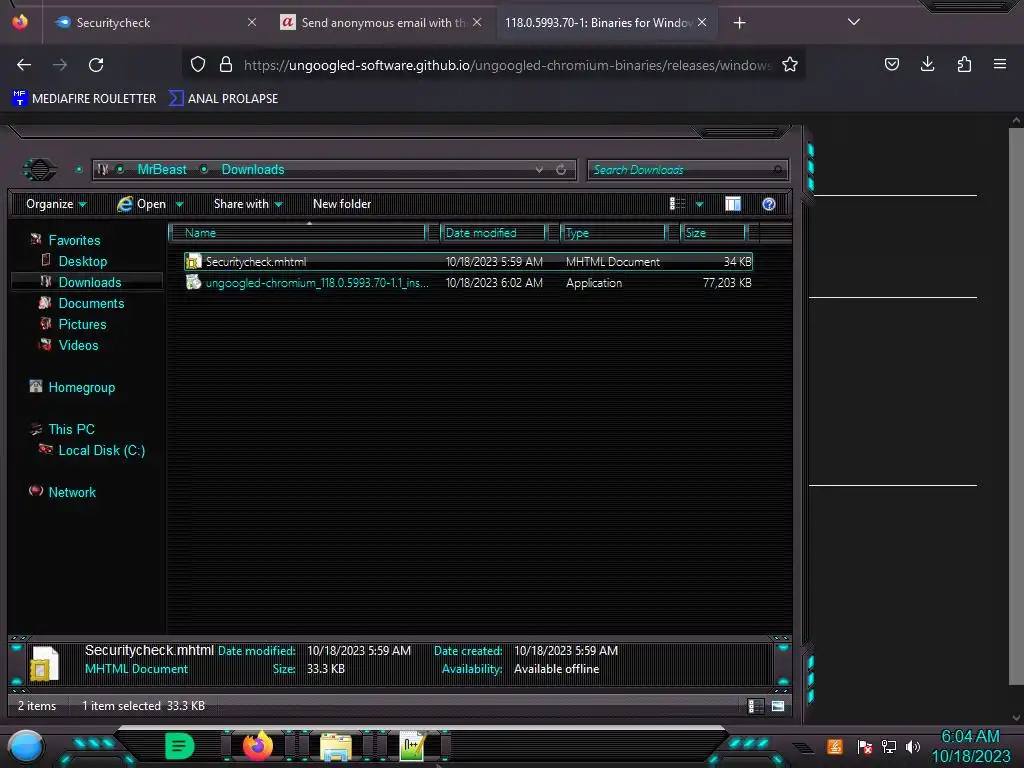Select the 118.0.5993.70-1 Binaries tab
Screen dimensions: 1024x768
(x=605, y=23)
